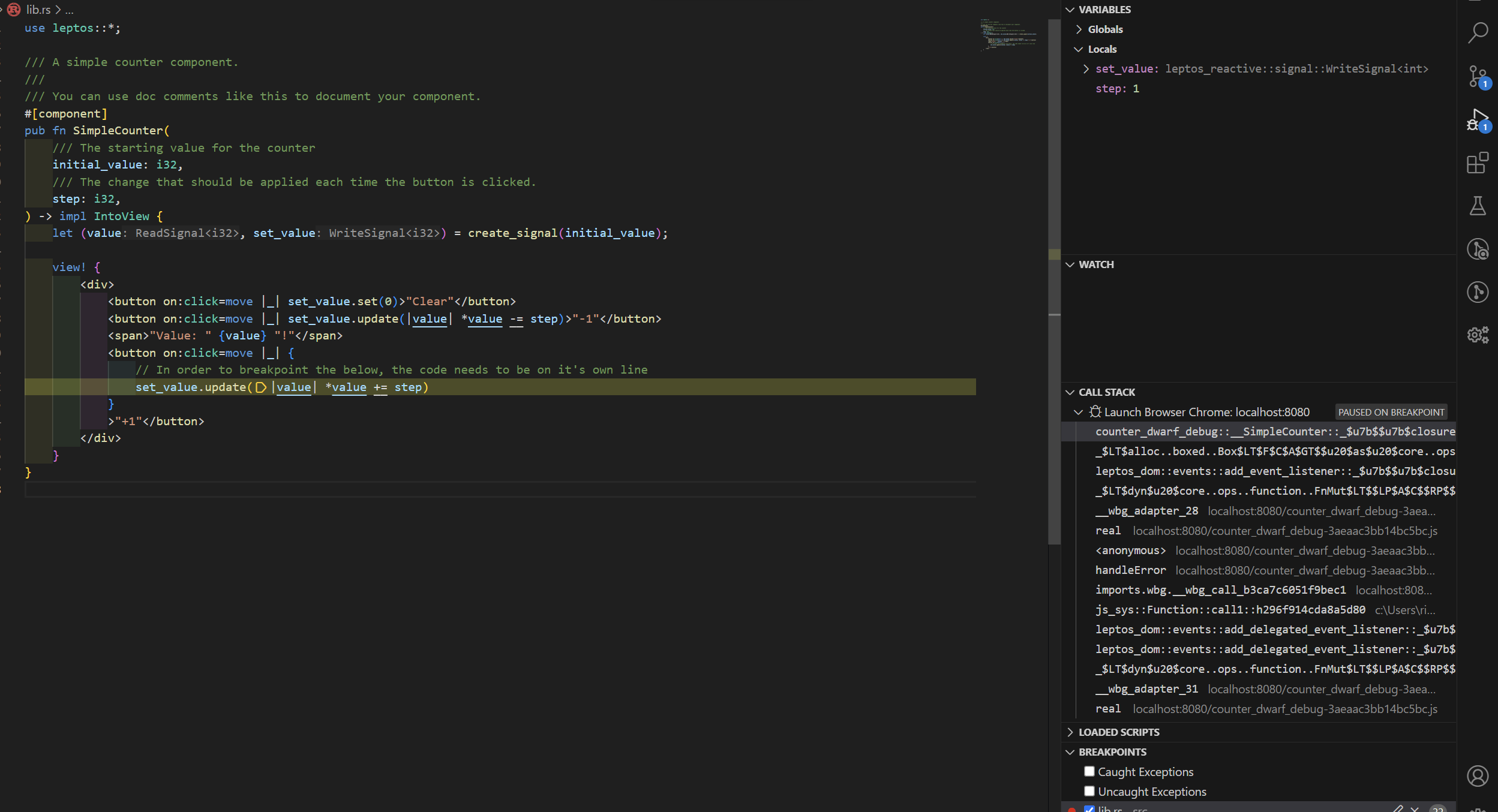1498x812 pixels.
Task: Toggle Caught Exceptions breakpoint checkbox
Action: click(x=1089, y=771)
